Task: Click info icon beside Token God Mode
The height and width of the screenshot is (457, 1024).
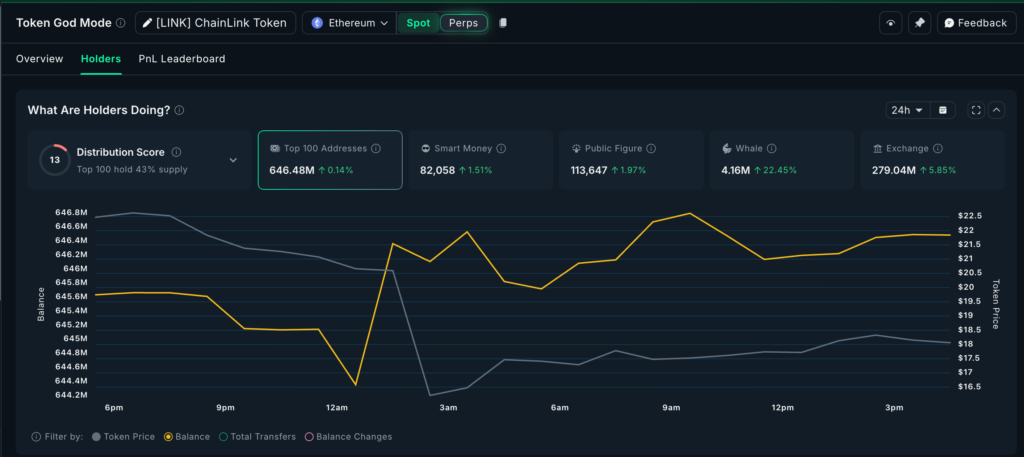Action: (x=121, y=23)
